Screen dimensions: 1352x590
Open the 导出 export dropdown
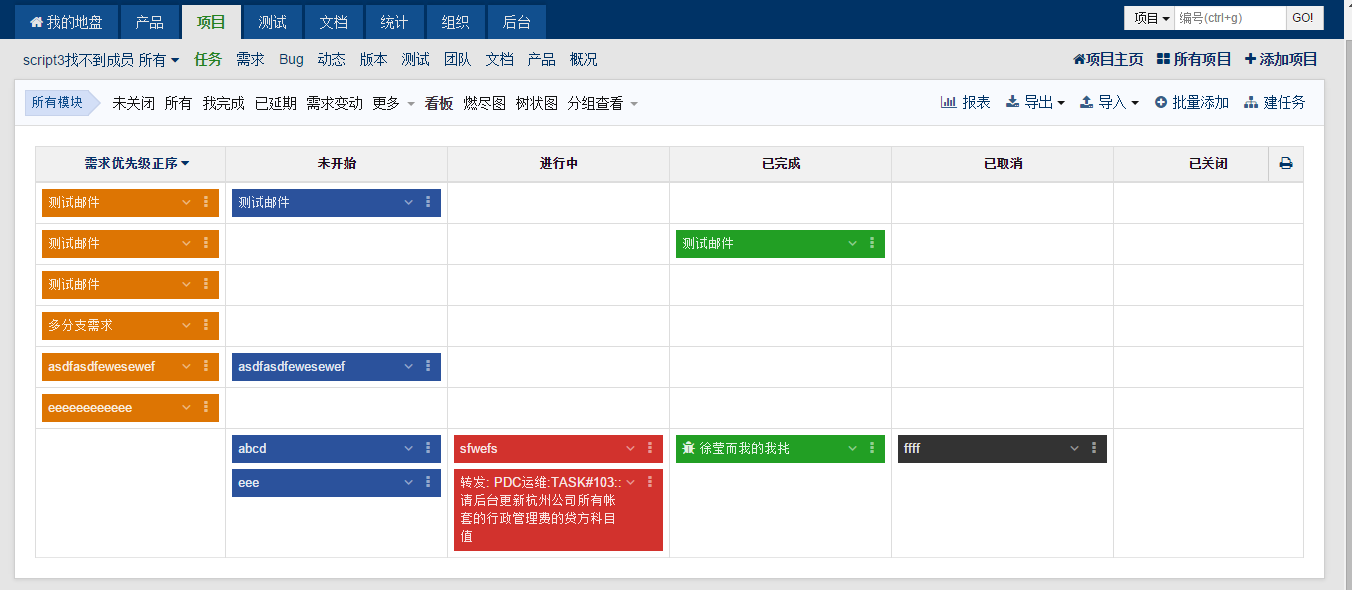tap(1035, 102)
